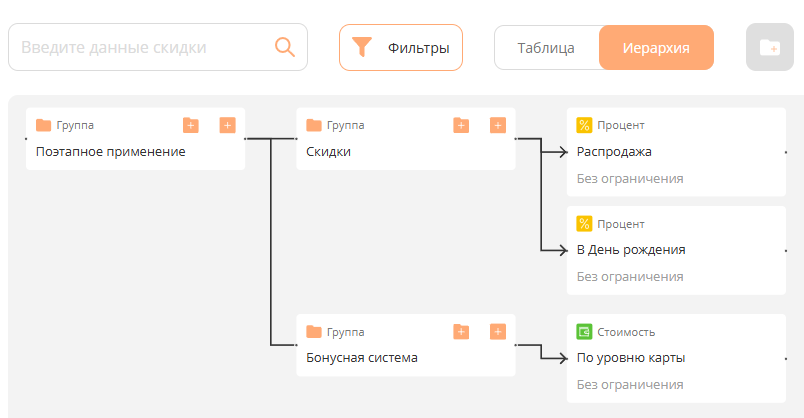Screen dimensions: 804x418
Task: Focus the discount search field
Action: click(140, 47)
